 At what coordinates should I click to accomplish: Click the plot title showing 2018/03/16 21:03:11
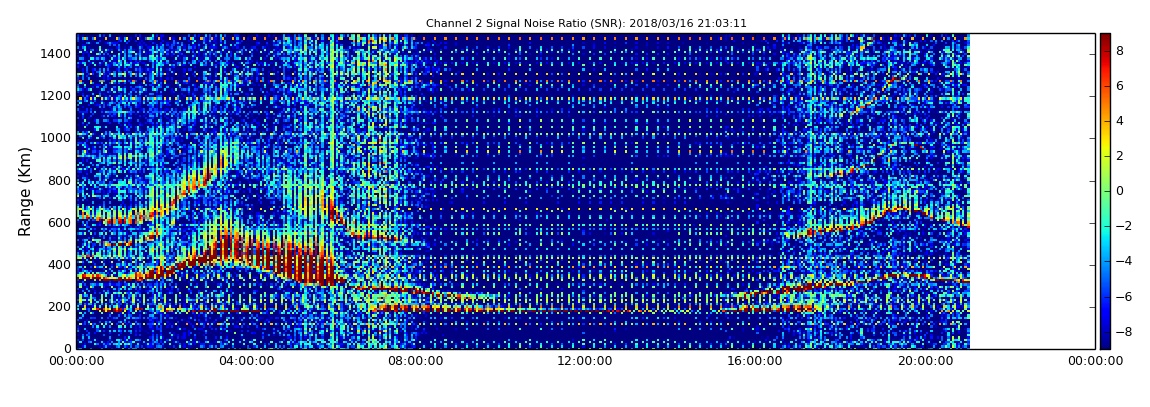586,23
